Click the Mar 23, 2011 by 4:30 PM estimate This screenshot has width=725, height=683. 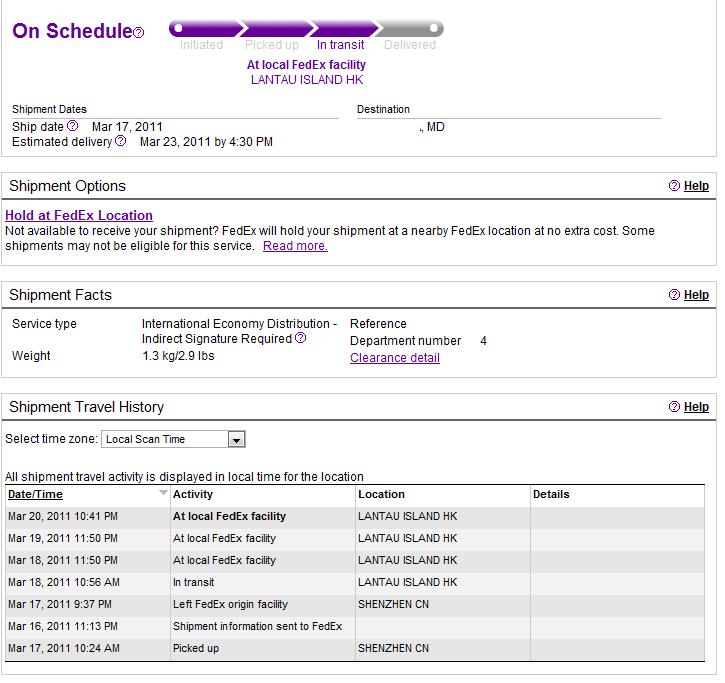coord(206,142)
